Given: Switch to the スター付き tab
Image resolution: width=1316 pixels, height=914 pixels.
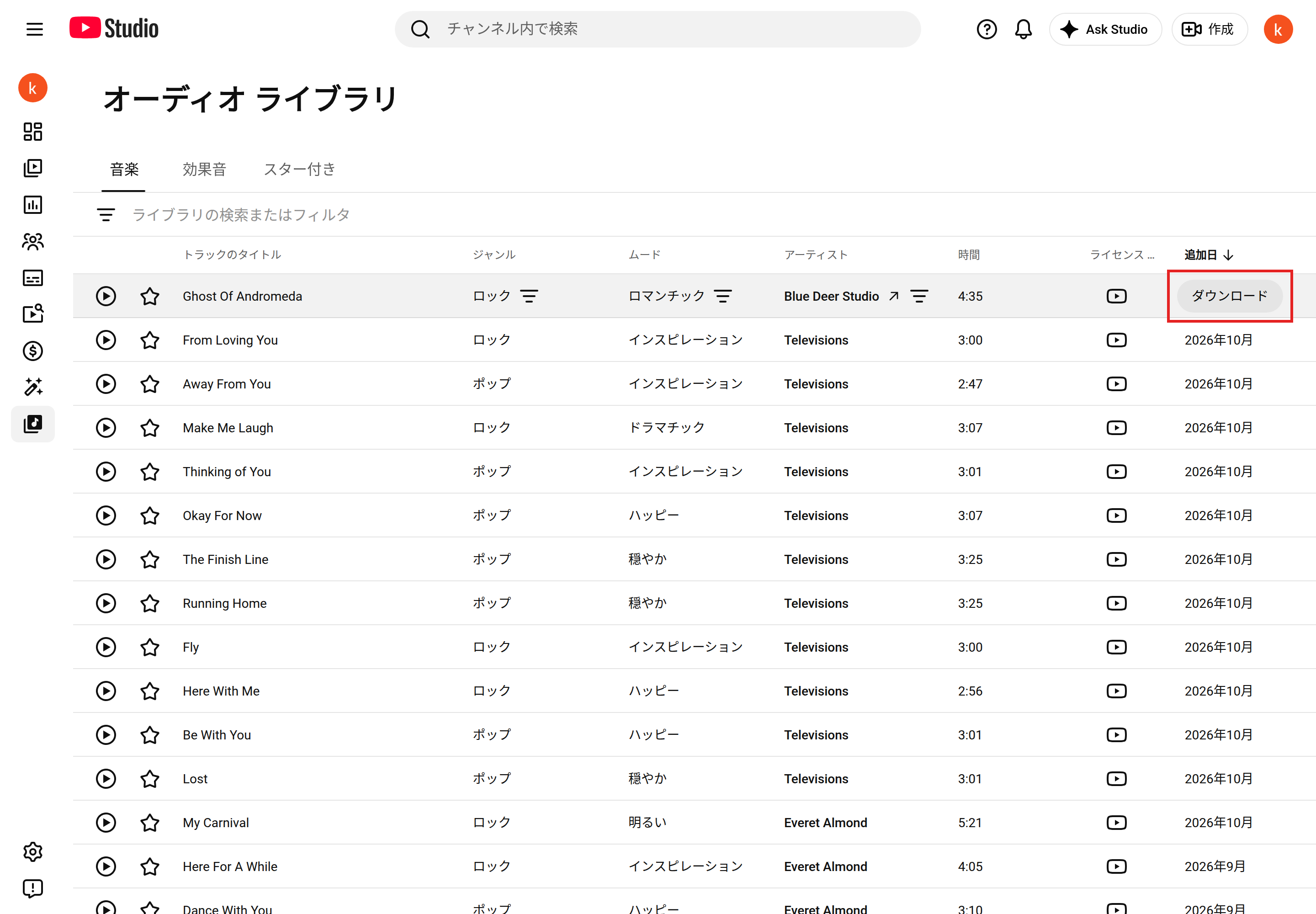Looking at the screenshot, I should pos(299,170).
